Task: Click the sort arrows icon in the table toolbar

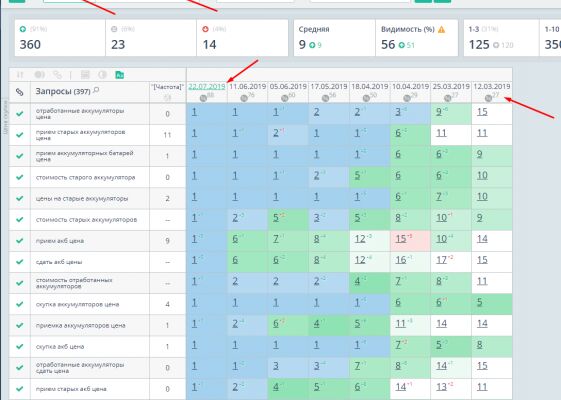Action: coord(20,75)
